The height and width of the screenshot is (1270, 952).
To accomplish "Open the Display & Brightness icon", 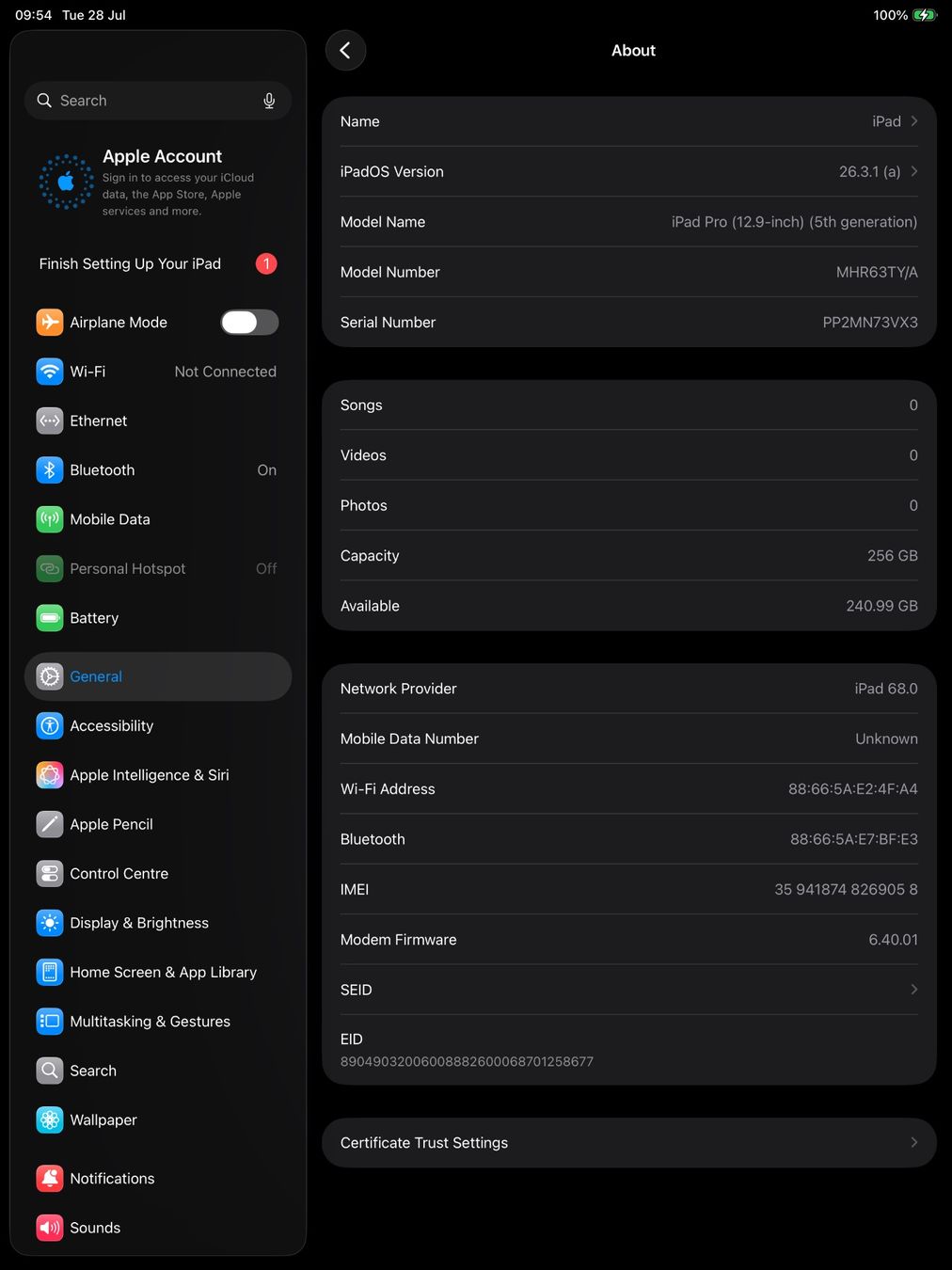I will [50, 923].
